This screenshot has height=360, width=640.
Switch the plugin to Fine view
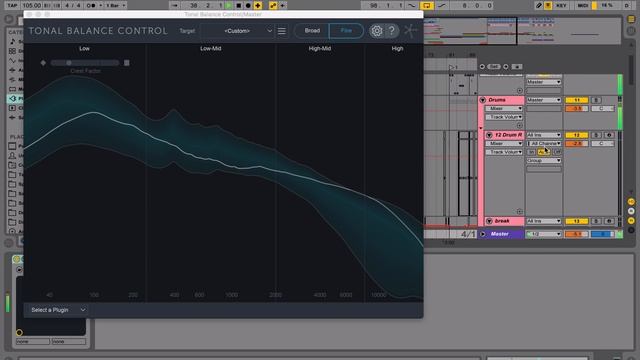346,31
